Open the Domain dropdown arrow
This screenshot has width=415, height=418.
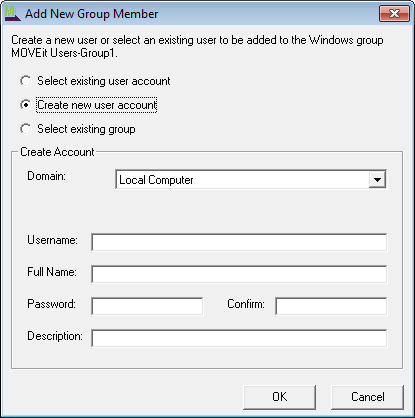click(x=377, y=180)
